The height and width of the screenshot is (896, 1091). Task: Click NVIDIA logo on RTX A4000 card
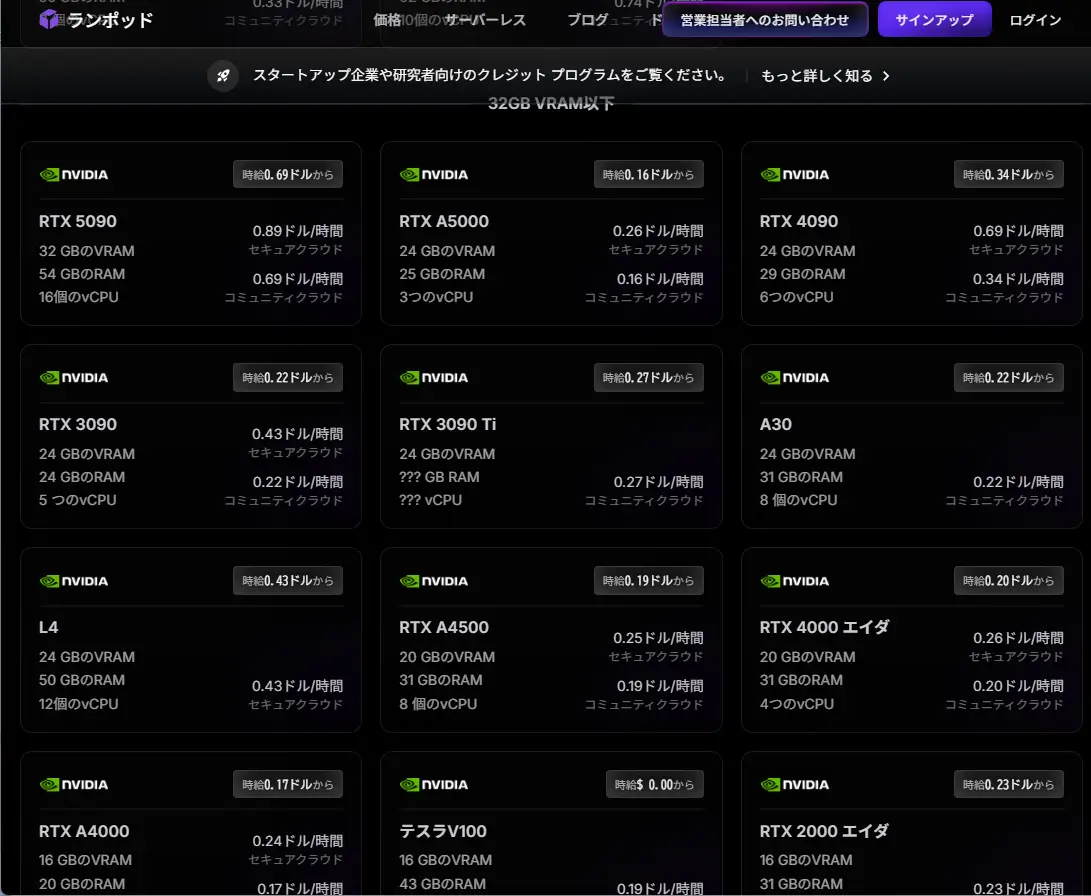point(74,785)
